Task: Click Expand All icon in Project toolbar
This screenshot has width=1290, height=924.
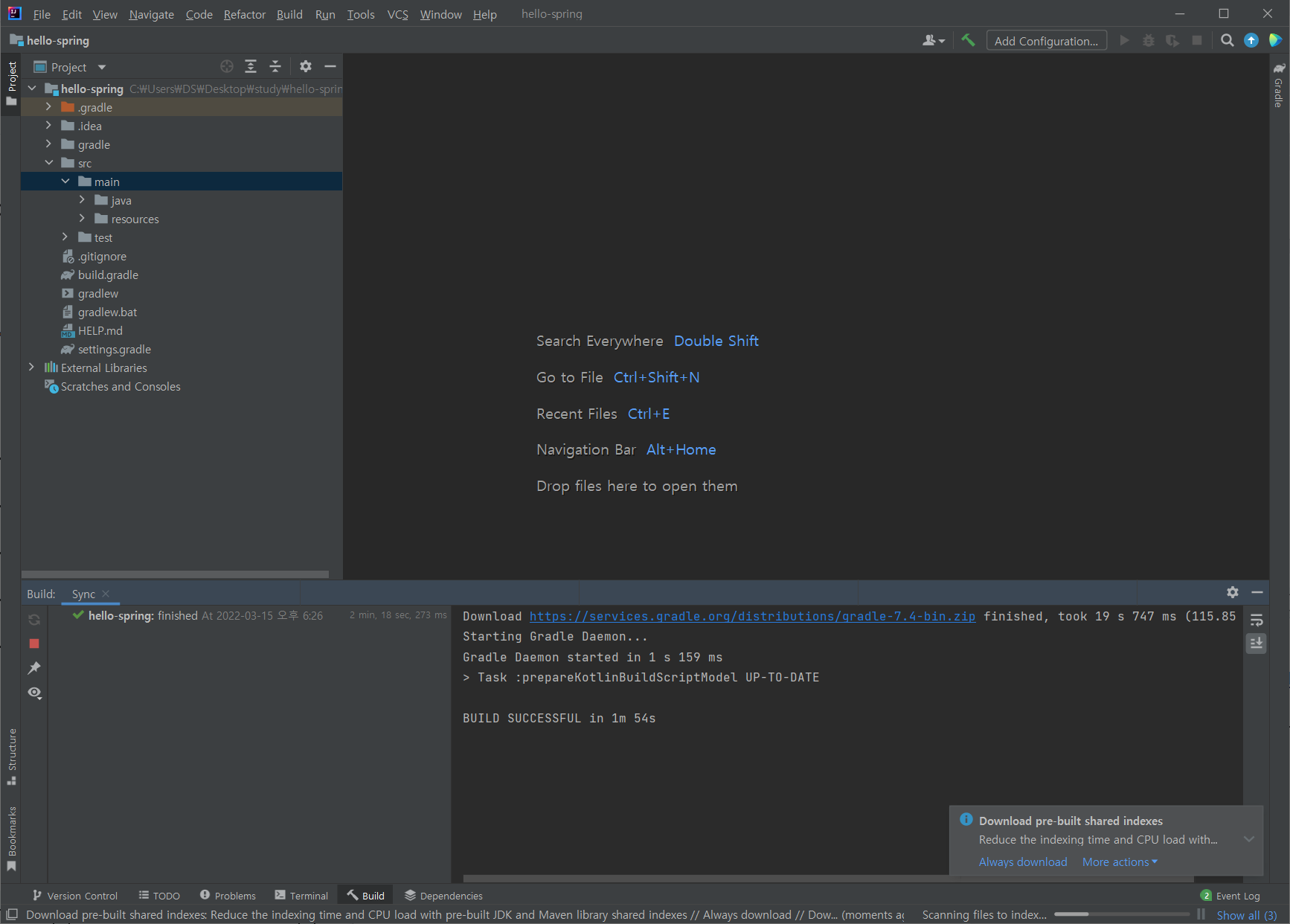Action: (x=251, y=67)
